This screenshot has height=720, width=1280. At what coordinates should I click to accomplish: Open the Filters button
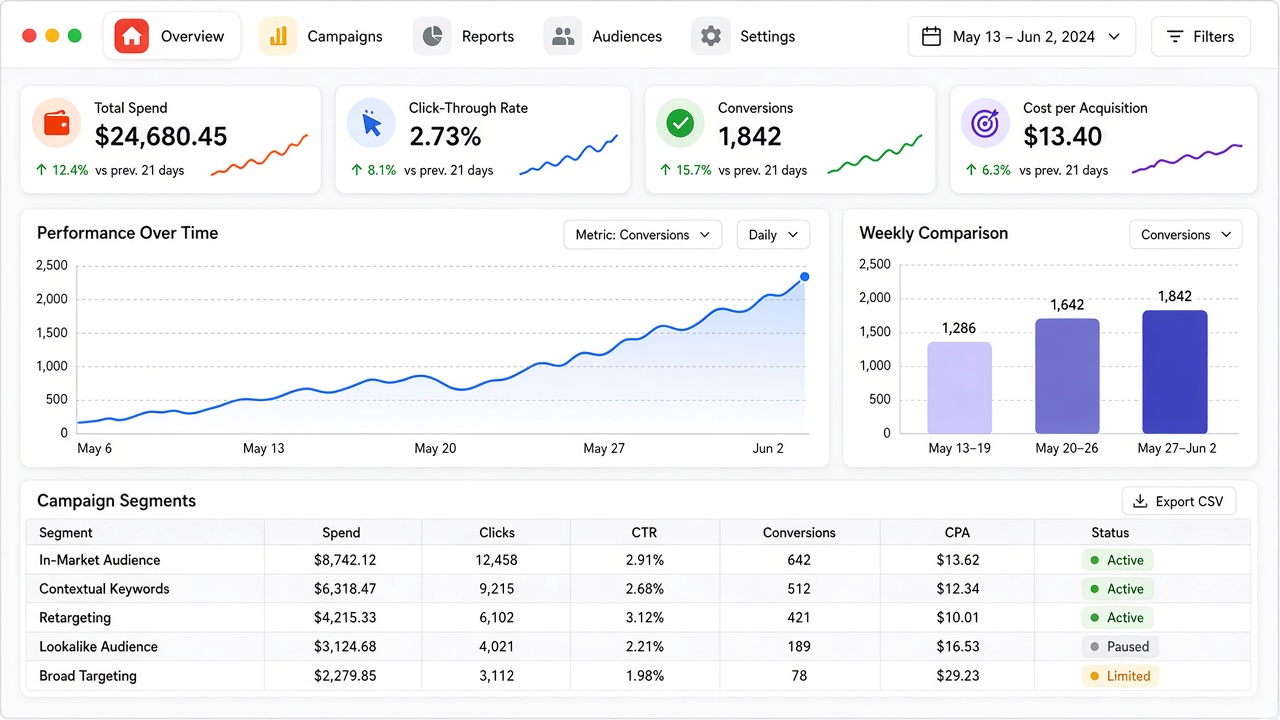(1201, 36)
